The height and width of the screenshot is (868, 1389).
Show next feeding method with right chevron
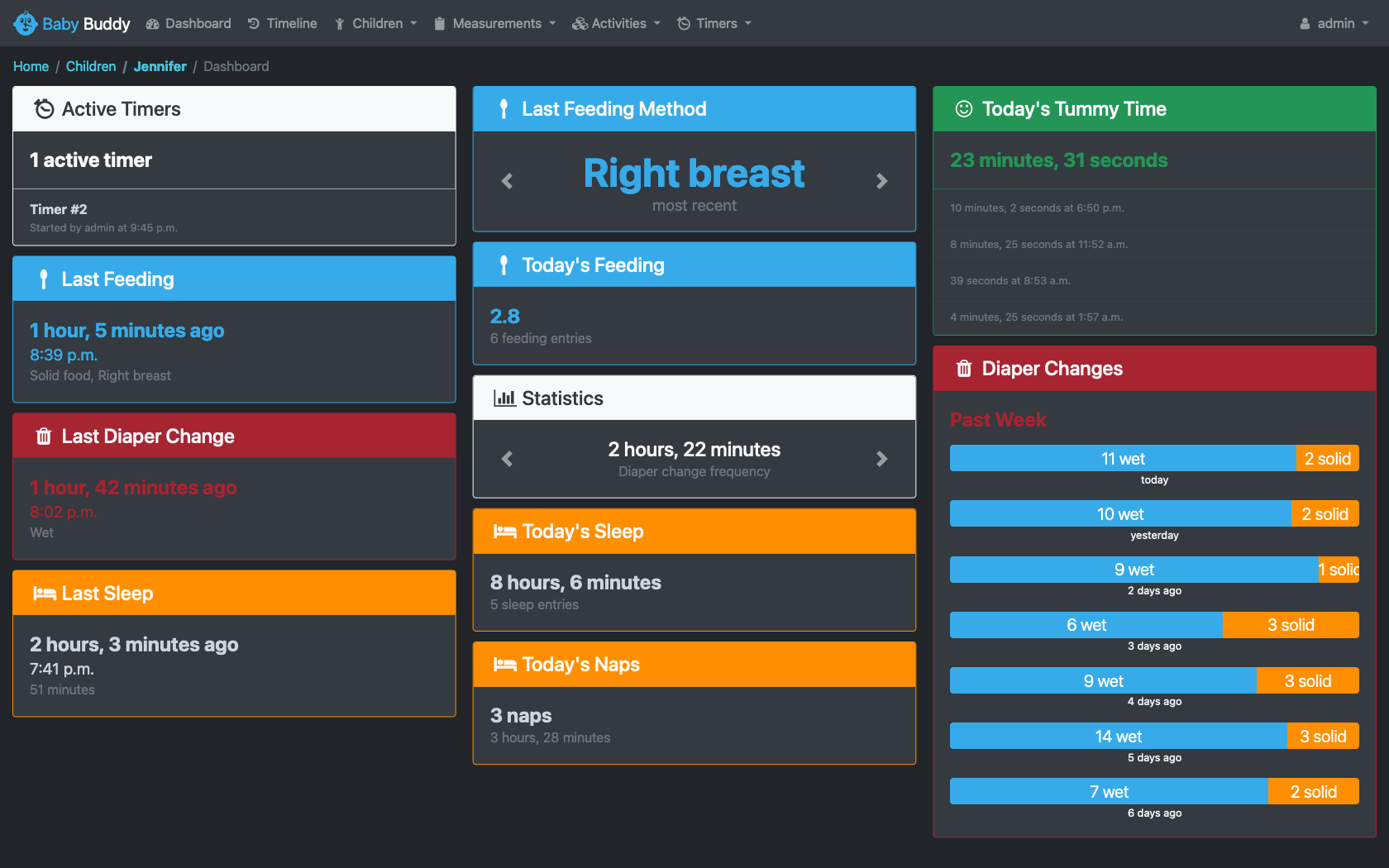pyautogui.click(x=881, y=181)
